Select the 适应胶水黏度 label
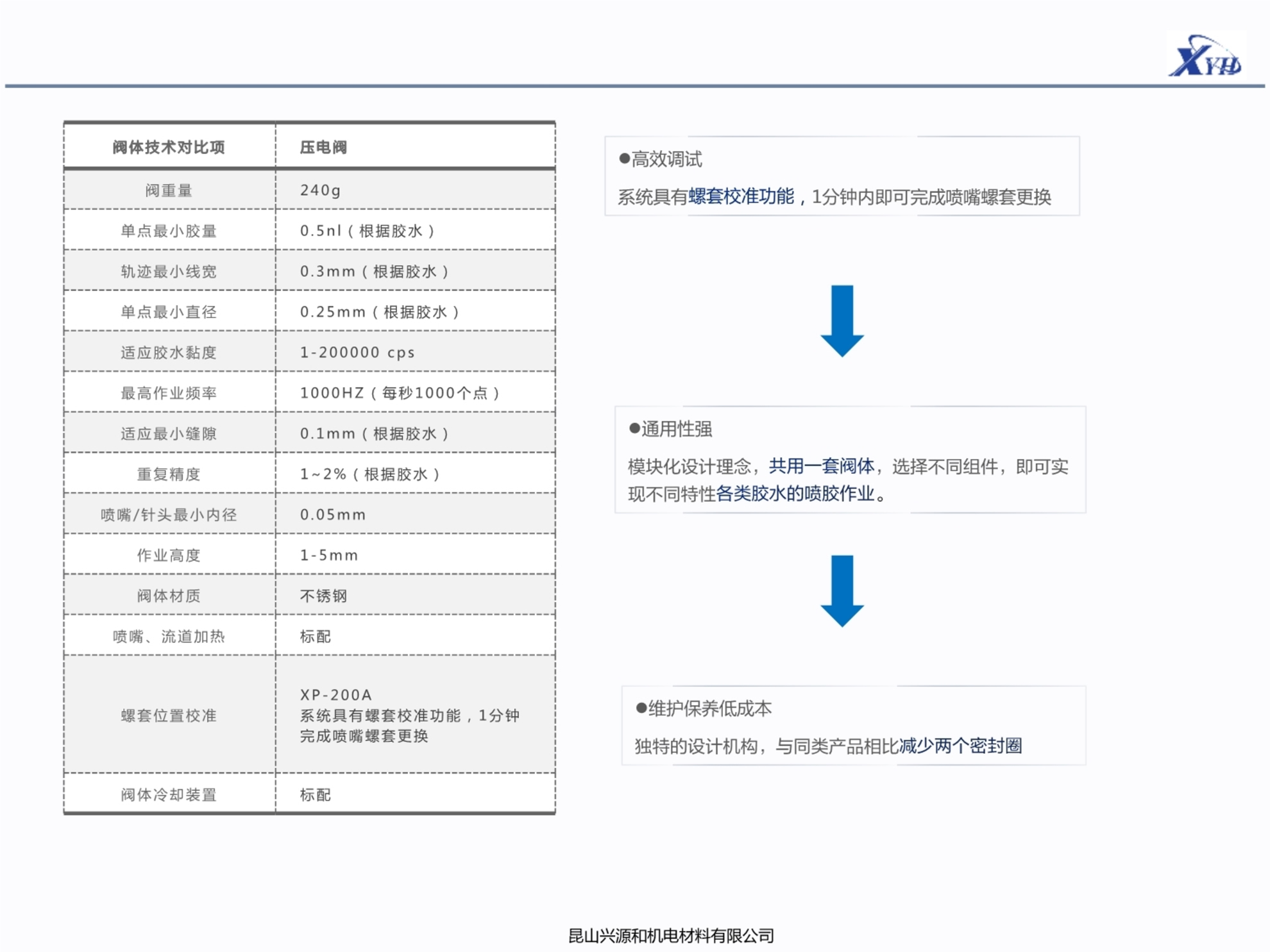Viewport: 1270px width, 952px height. [169, 352]
